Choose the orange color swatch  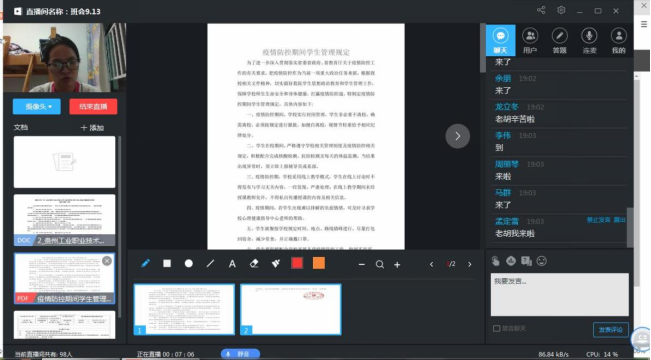[318, 263]
